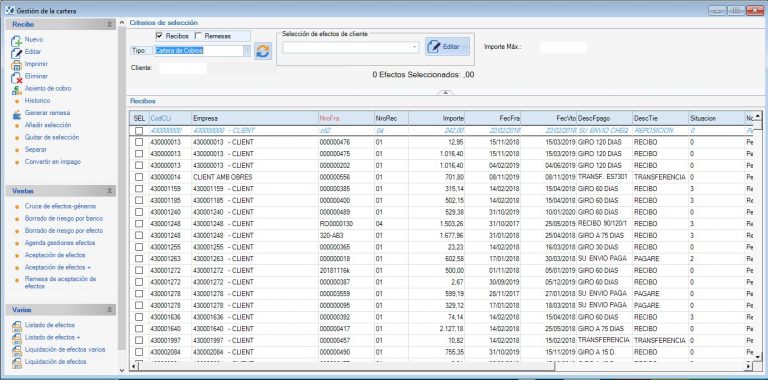Click the refresh arrows icon beside Tipo

[263, 51]
